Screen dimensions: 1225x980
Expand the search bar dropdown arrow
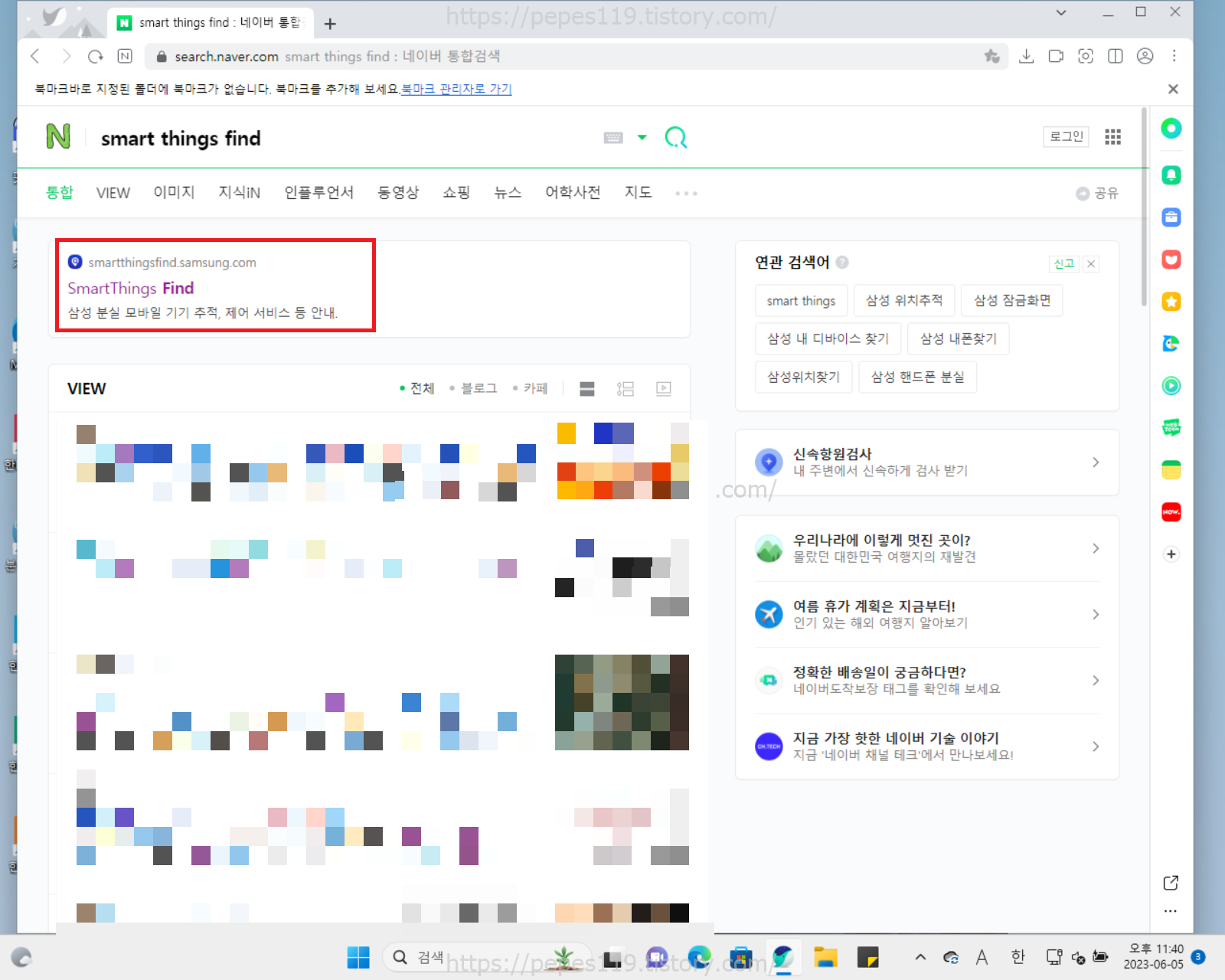642,138
